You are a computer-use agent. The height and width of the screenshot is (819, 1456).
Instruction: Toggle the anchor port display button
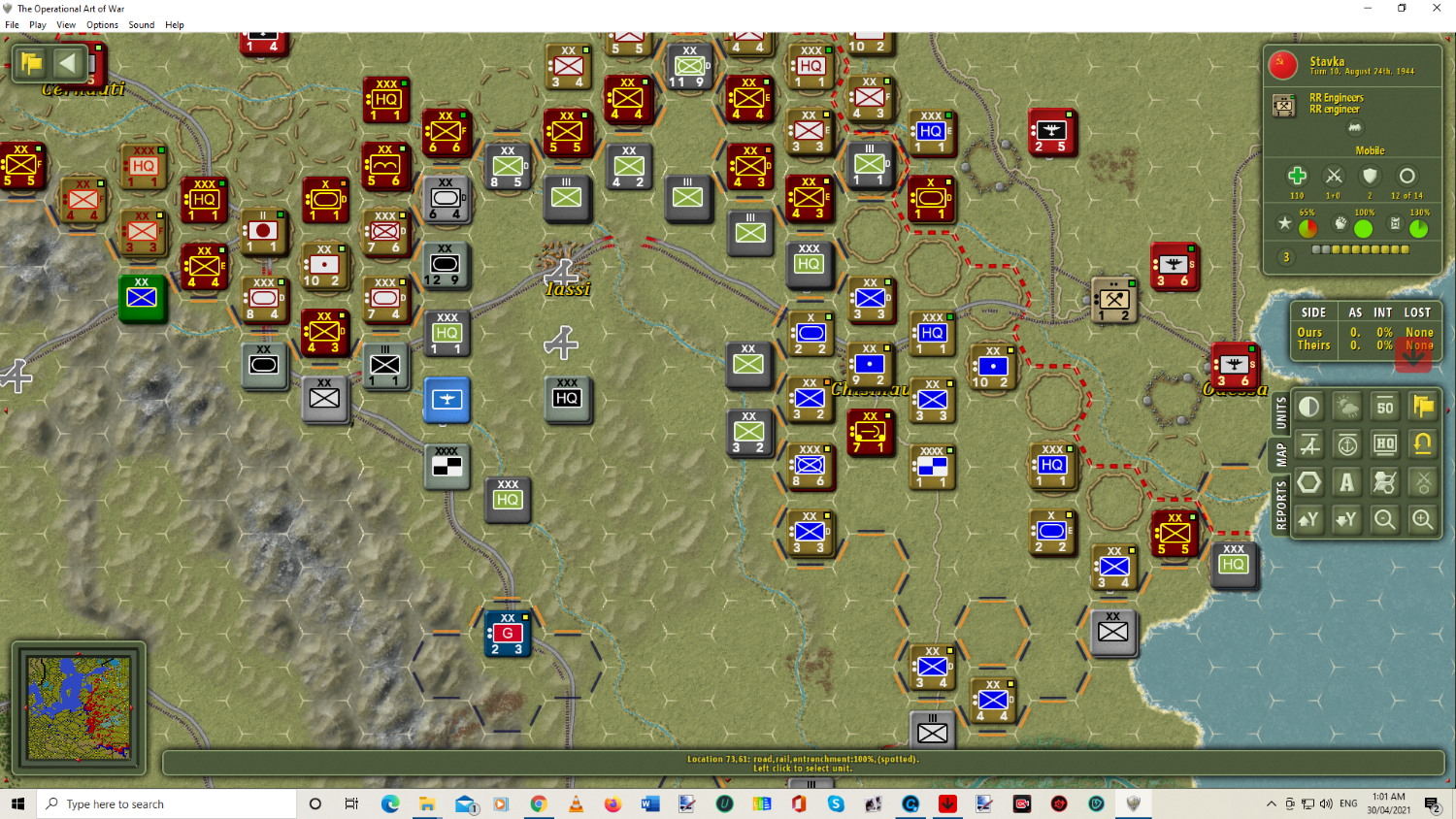(1347, 444)
